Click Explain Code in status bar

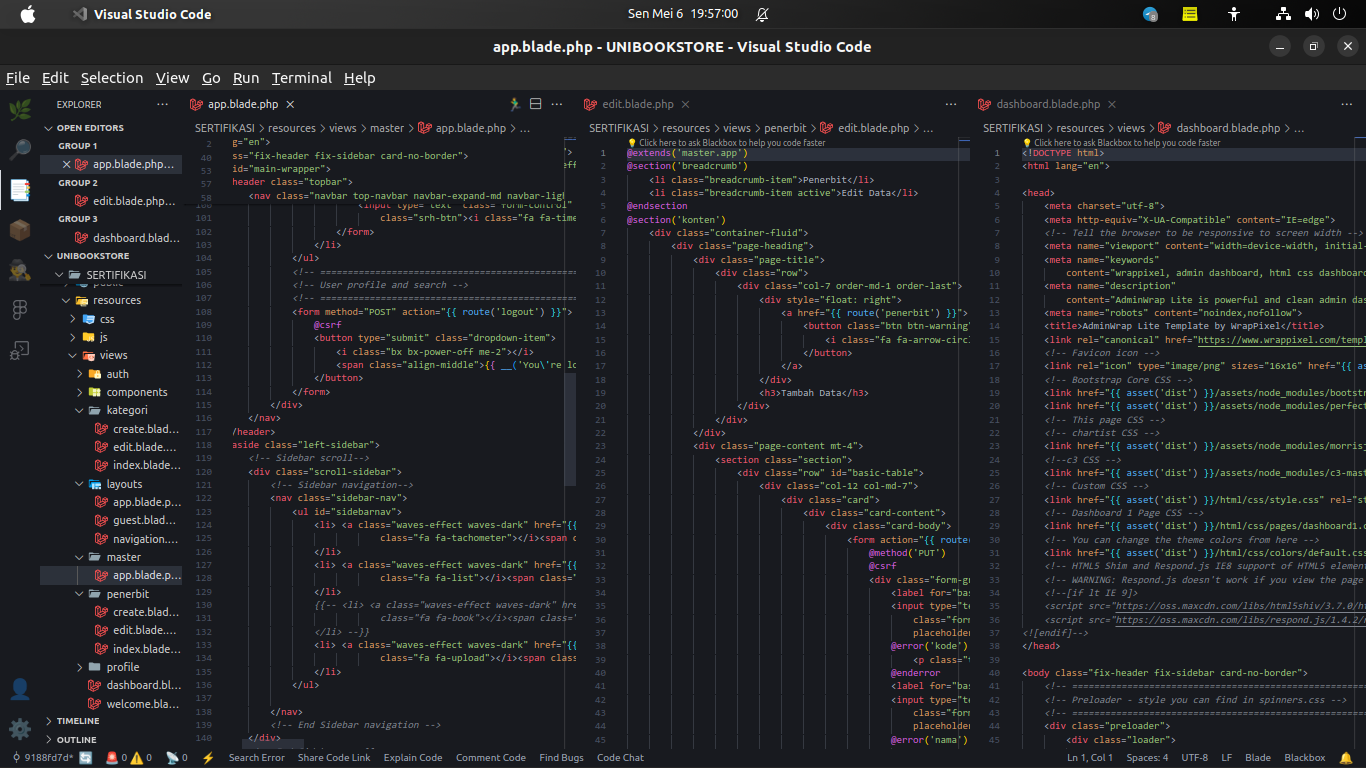(412, 758)
